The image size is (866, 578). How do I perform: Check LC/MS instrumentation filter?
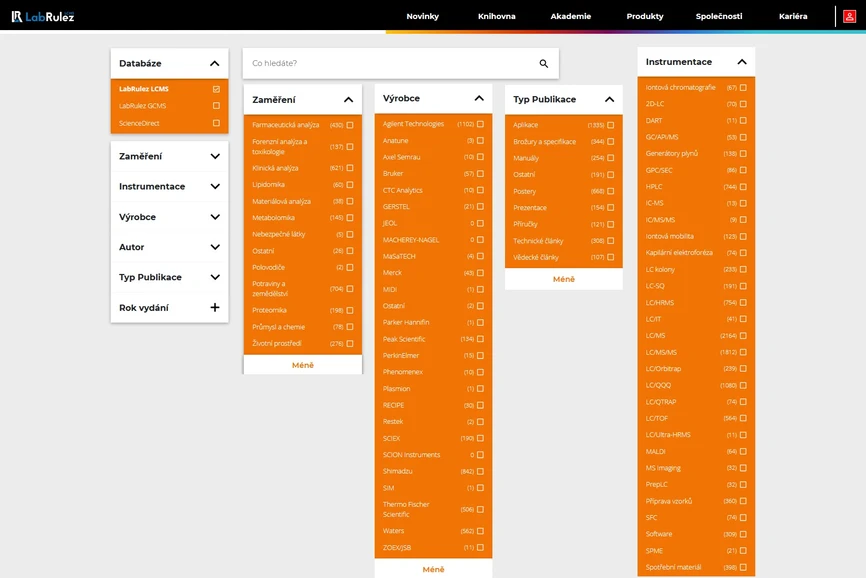743,336
